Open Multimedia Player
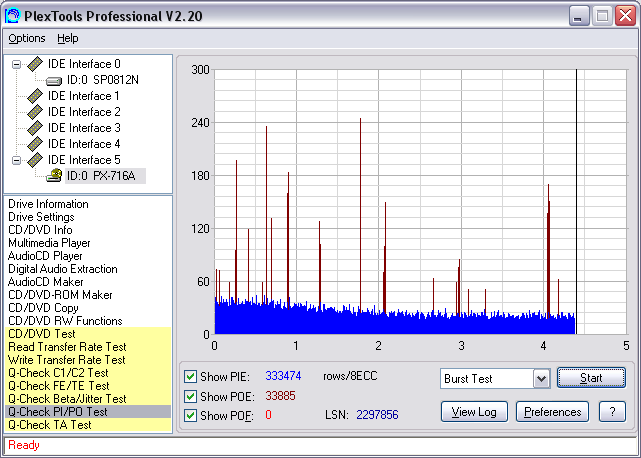 coord(49,243)
